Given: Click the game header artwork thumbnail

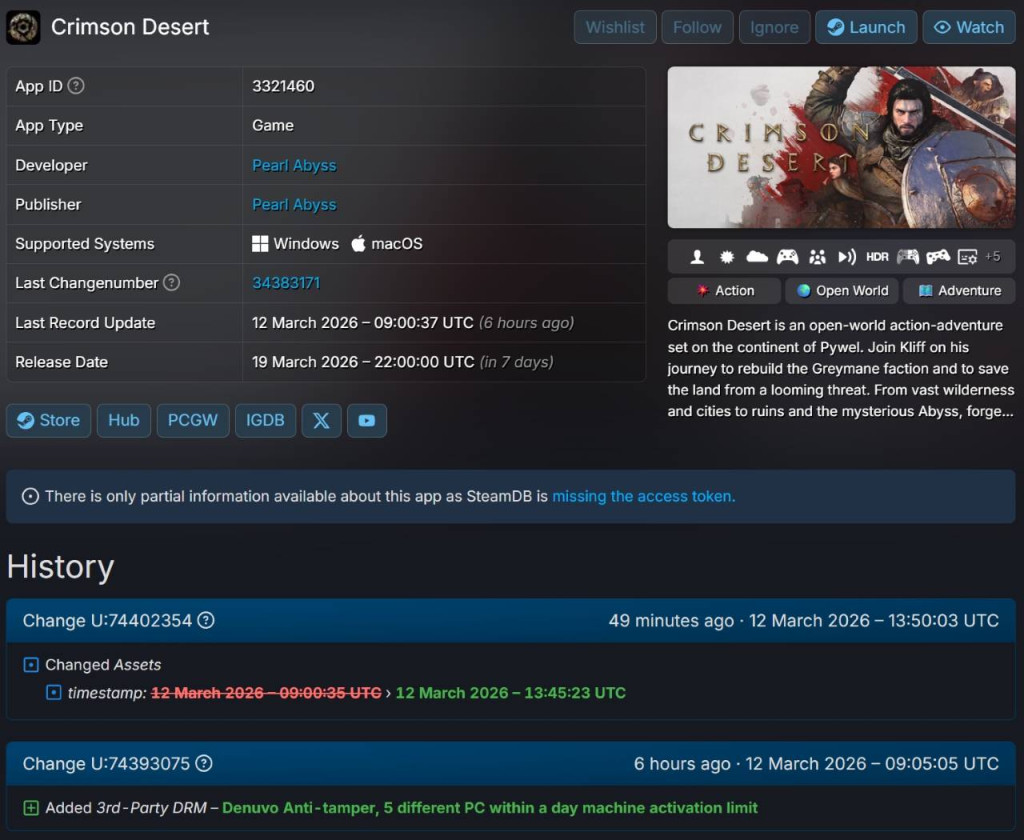Looking at the screenshot, I should 841,146.
